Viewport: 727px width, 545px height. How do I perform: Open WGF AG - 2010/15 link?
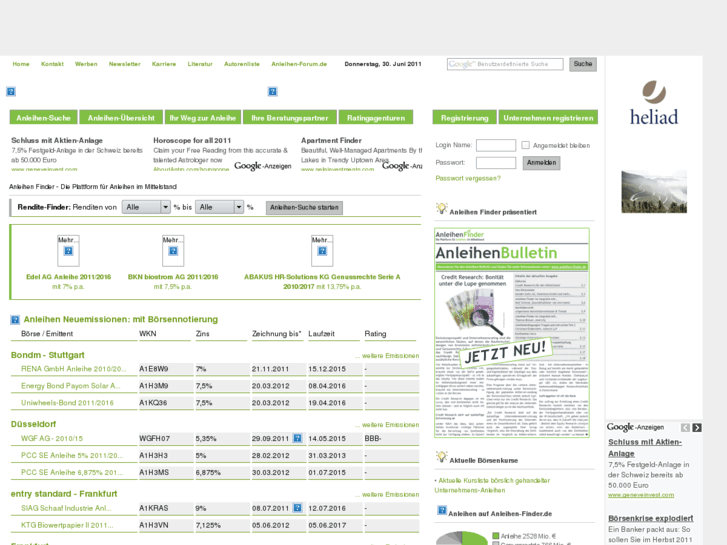52,438
